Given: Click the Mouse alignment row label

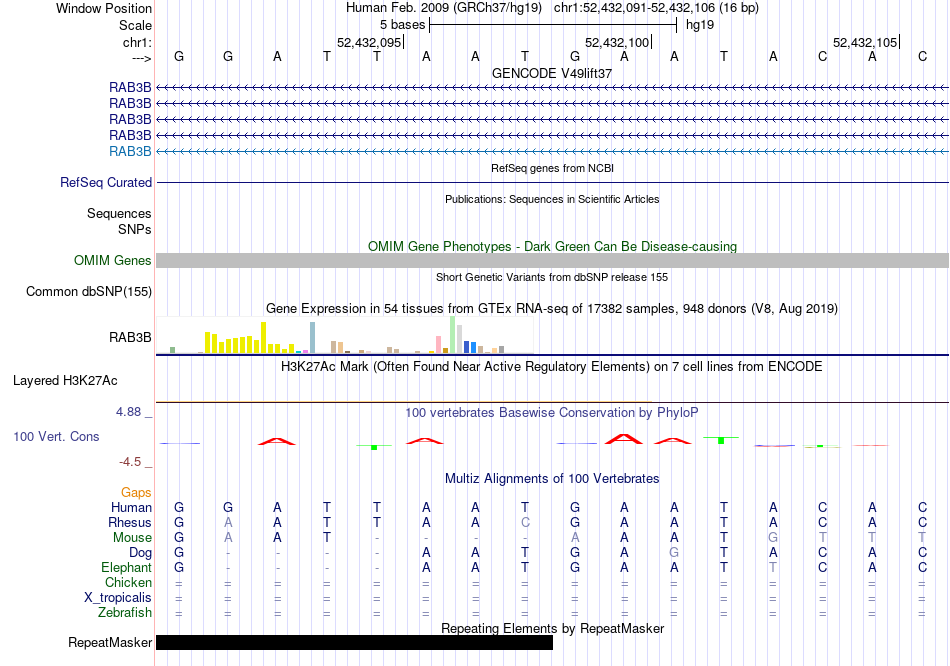Looking at the screenshot, I should (x=133, y=538).
